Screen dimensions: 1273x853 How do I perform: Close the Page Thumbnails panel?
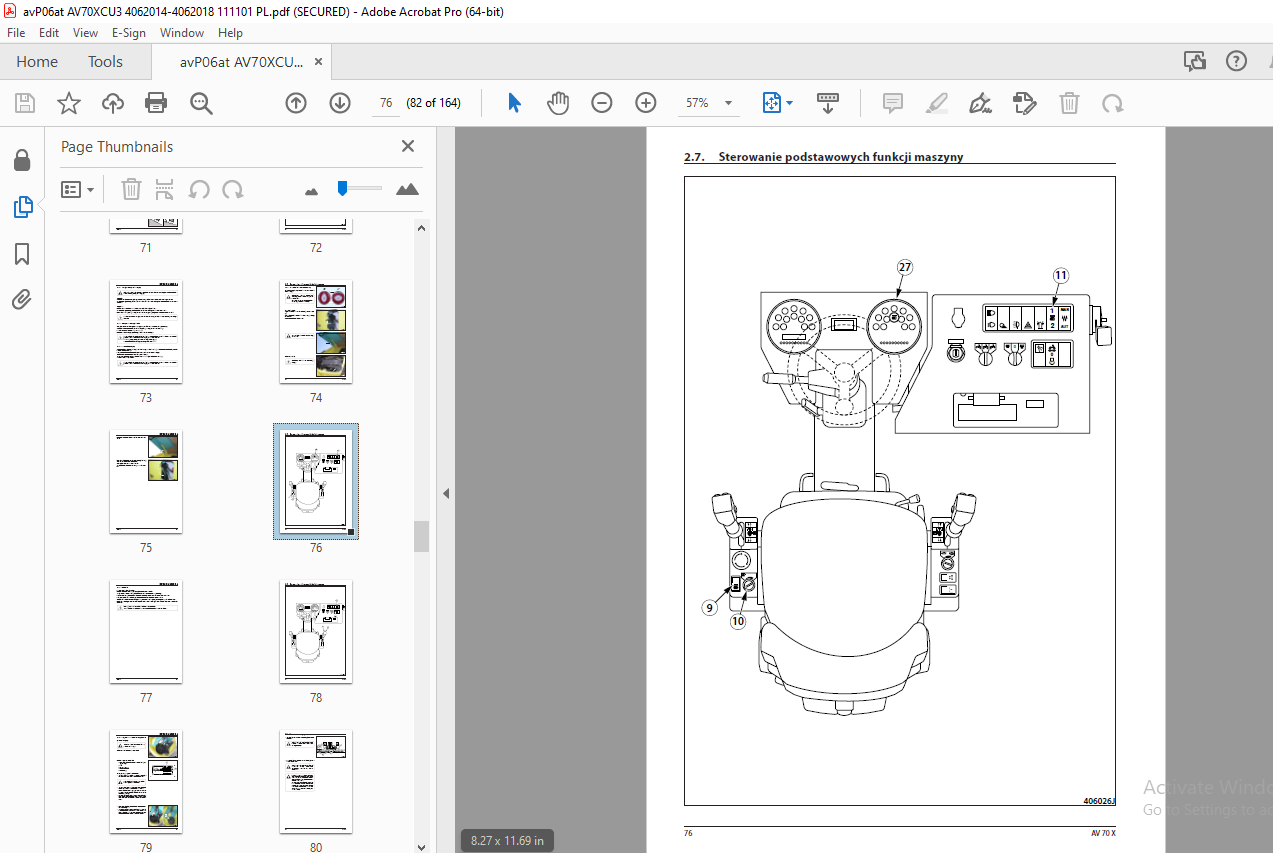click(408, 146)
